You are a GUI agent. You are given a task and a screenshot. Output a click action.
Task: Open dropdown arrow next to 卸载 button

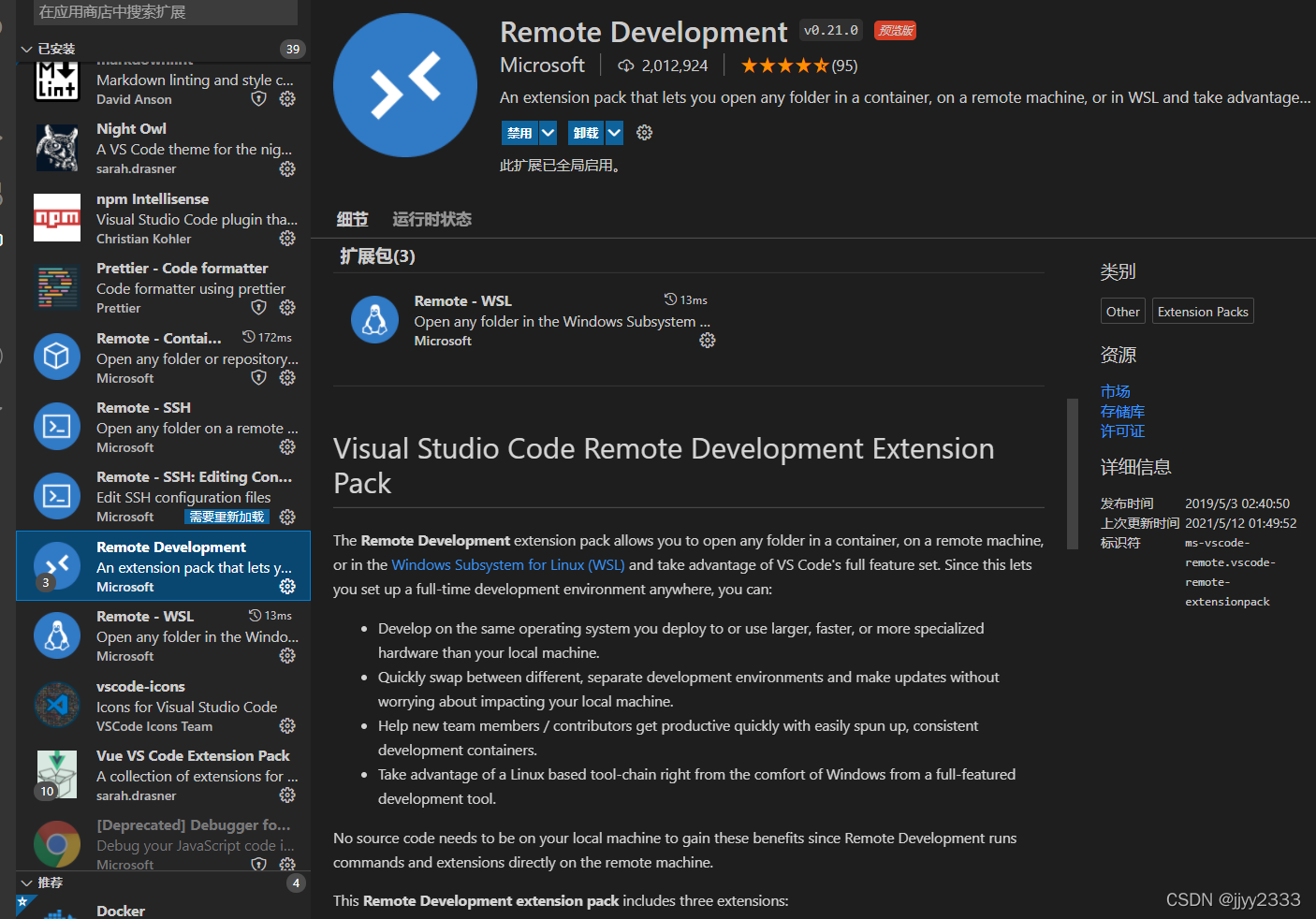tap(614, 133)
